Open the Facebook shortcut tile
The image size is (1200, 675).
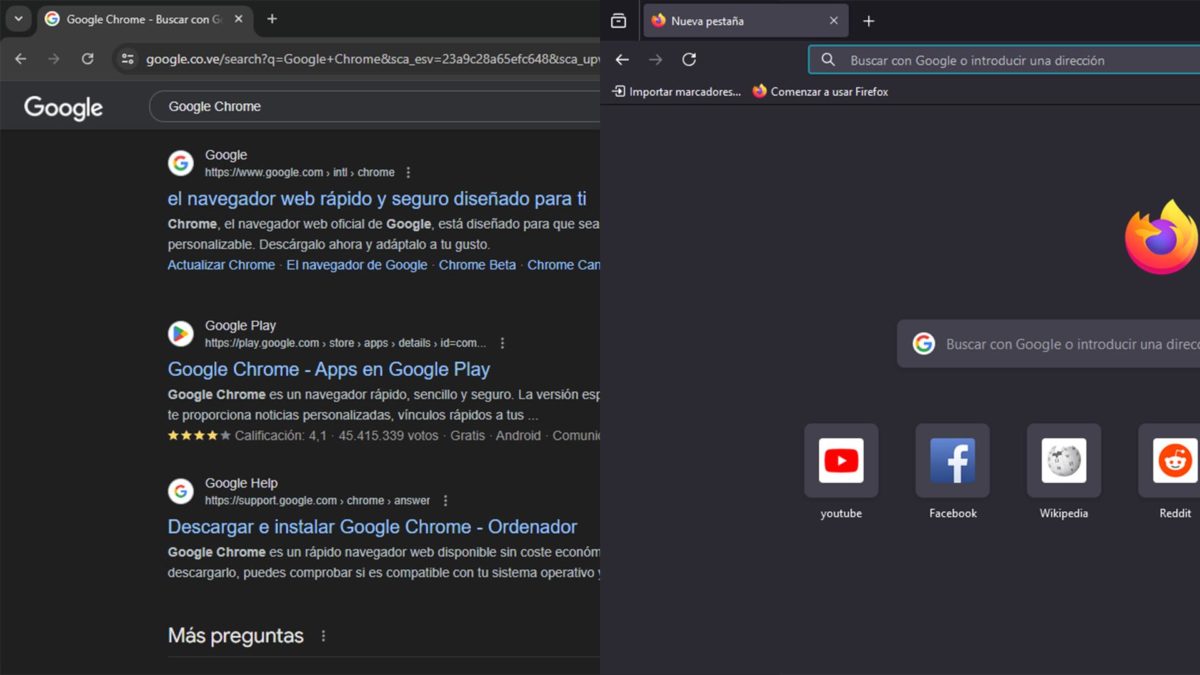[x=952, y=460]
